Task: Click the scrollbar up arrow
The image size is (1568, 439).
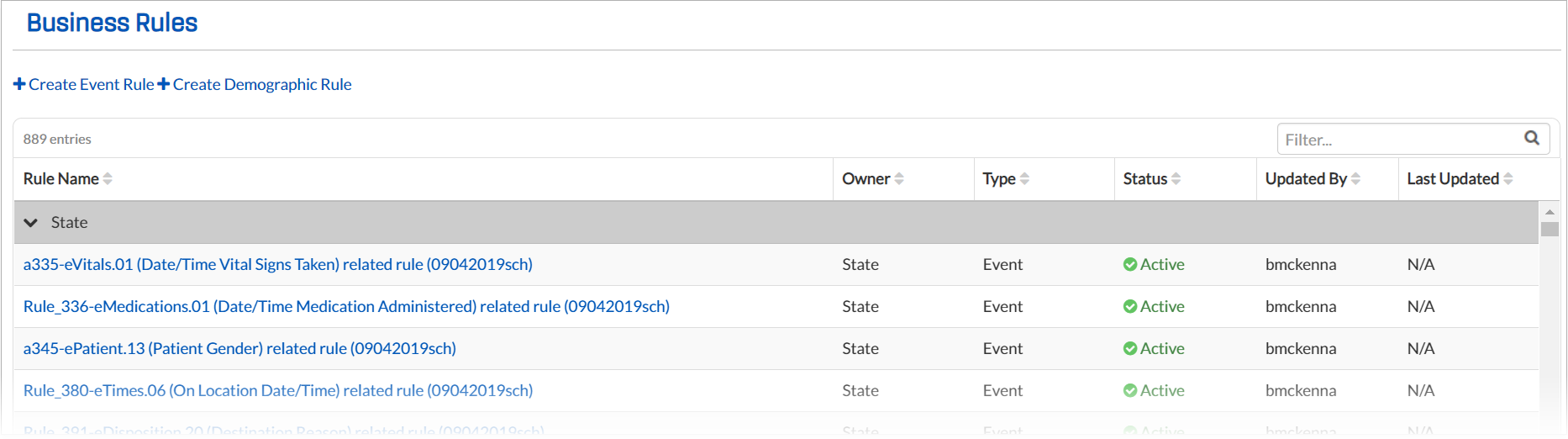Action: (x=1550, y=211)
